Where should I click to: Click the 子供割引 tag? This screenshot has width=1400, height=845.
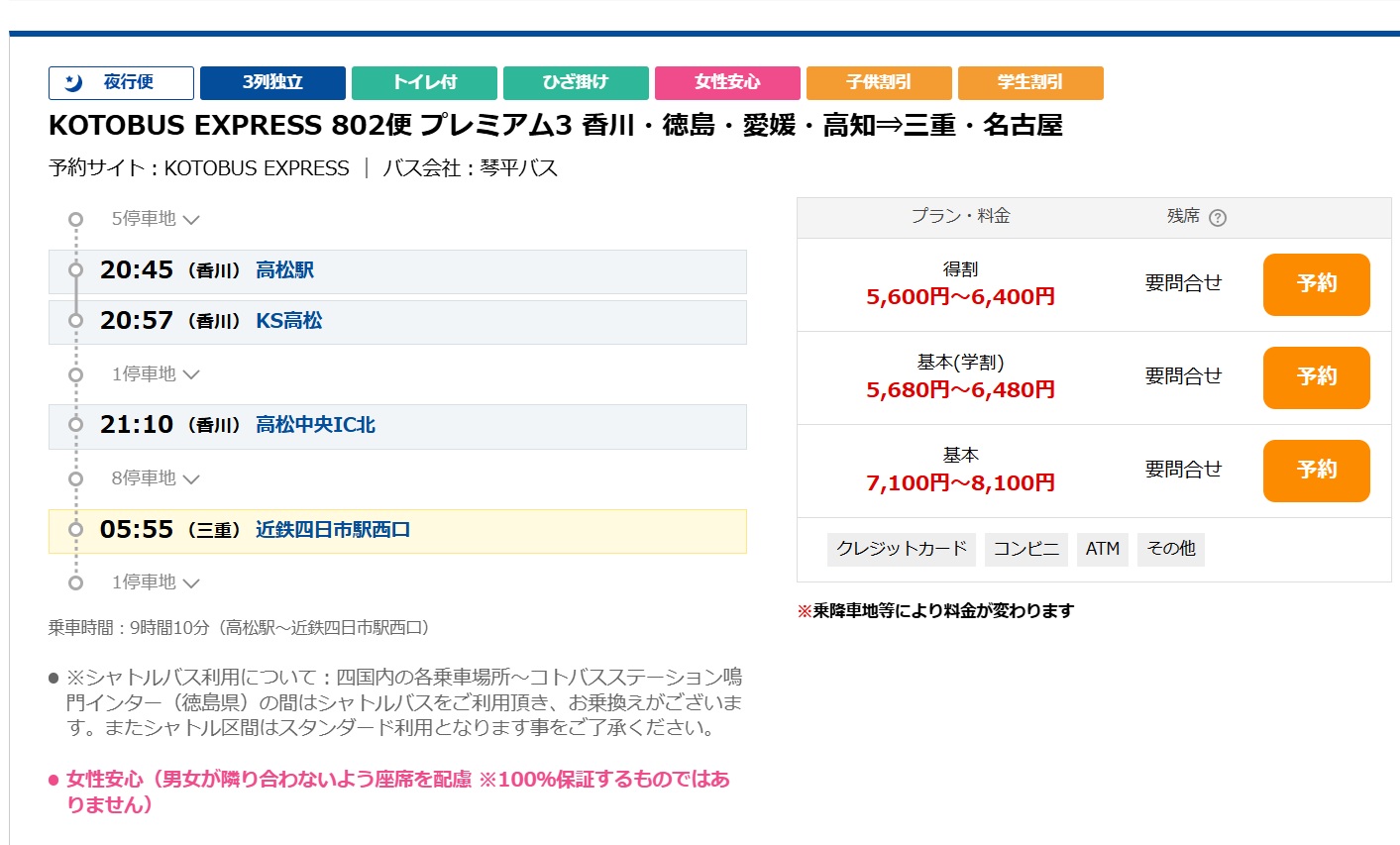(x=879, y=83)
